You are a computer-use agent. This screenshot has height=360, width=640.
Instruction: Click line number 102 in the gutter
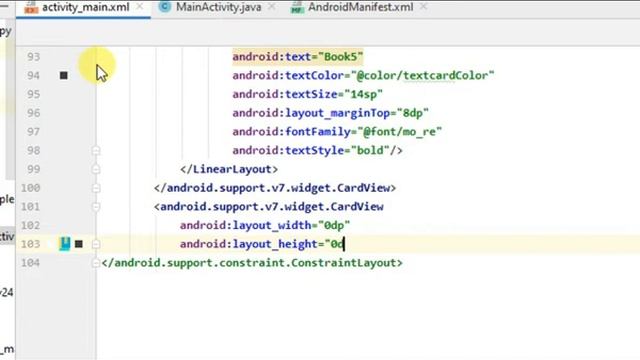point(31,225)
